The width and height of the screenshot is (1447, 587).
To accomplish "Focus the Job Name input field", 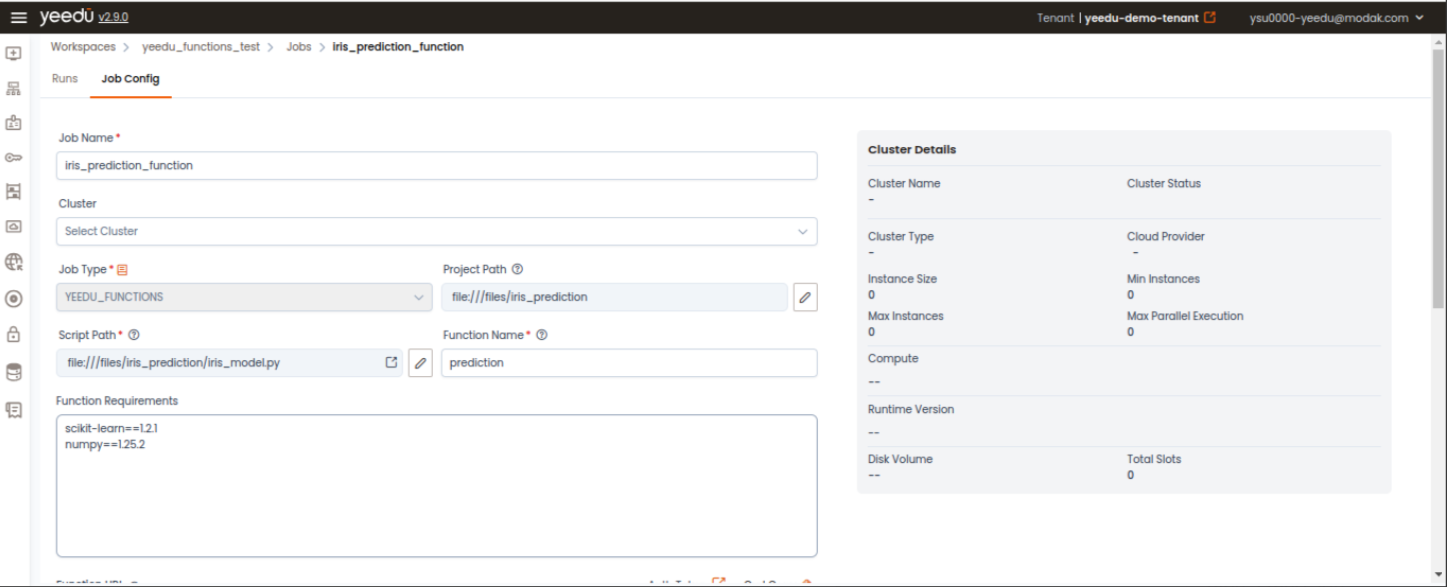I will 437,166.
